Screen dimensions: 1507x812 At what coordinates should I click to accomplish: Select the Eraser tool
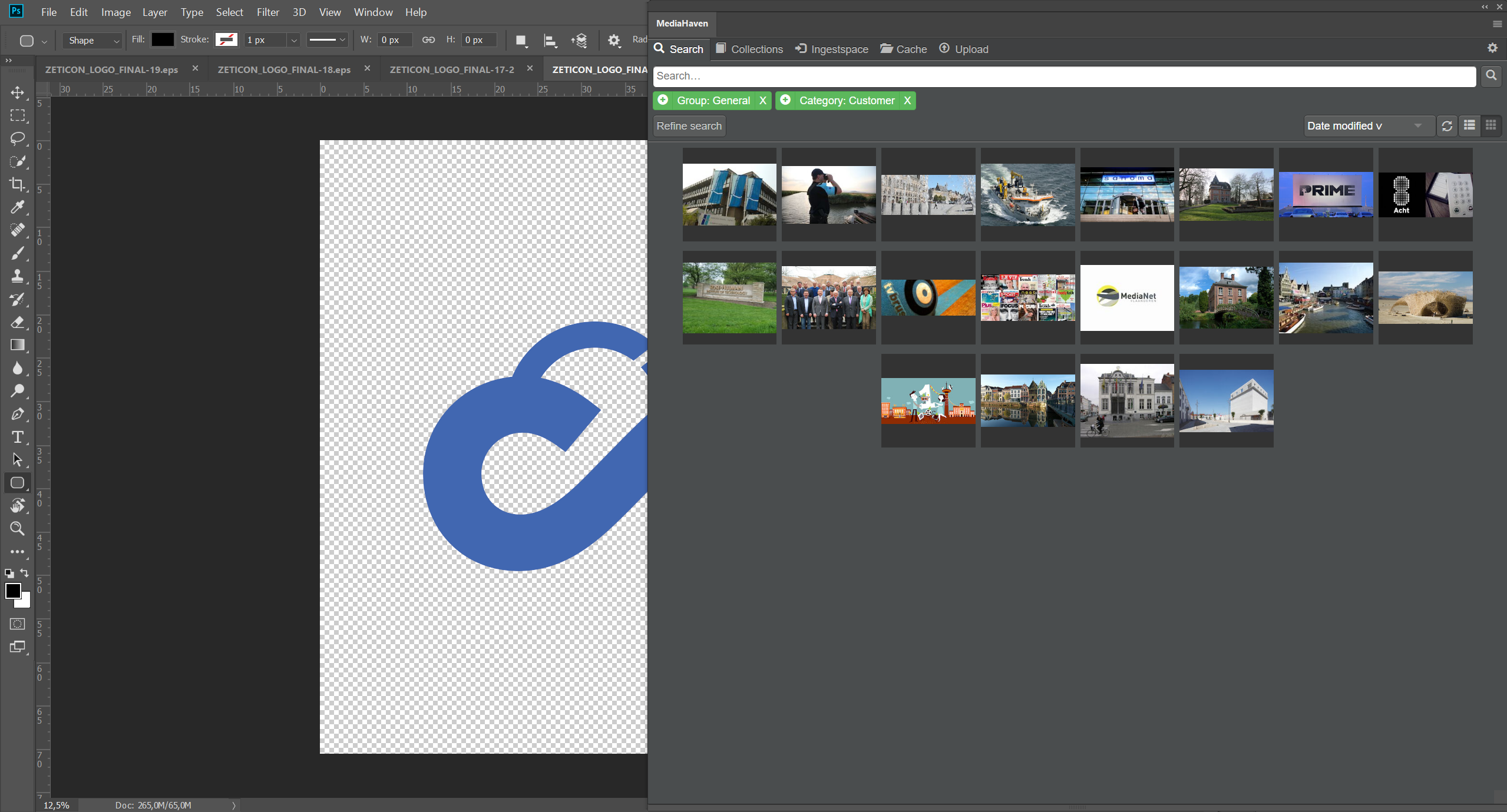(x=17, y=322)
